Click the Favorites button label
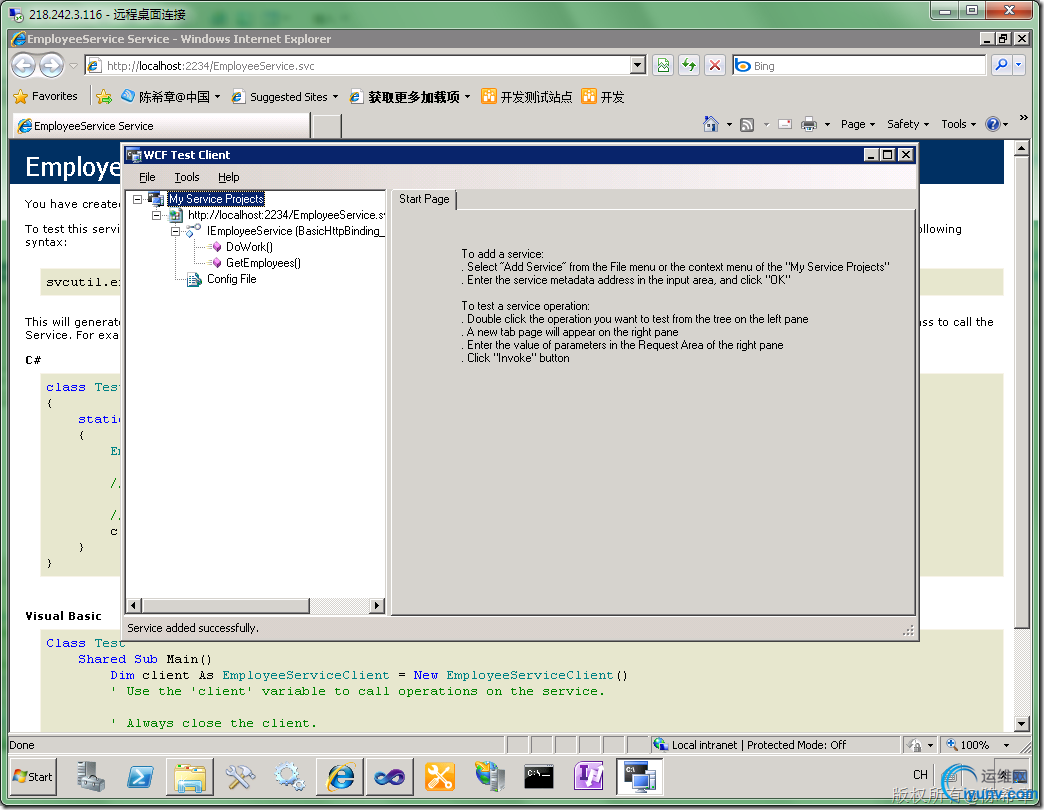 point(55,97)
